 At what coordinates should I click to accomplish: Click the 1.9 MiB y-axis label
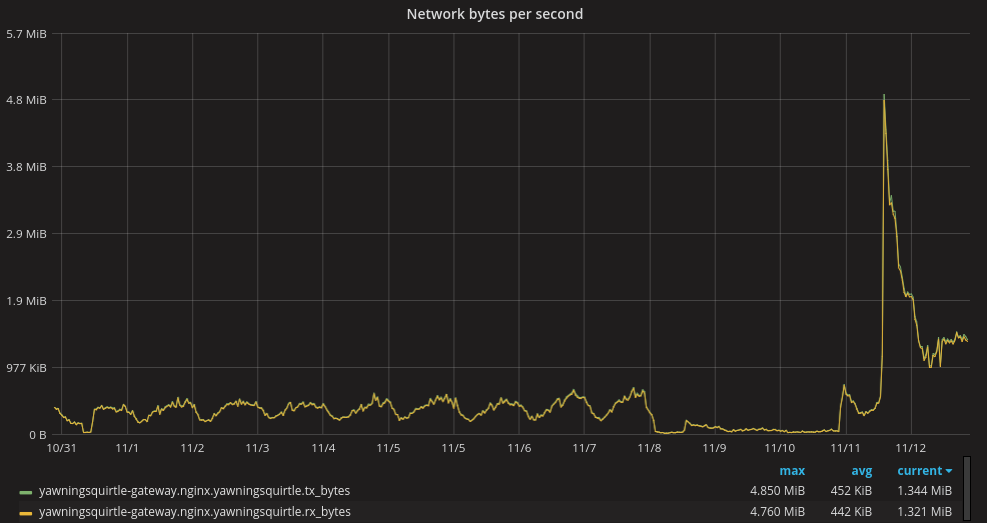tap(26, 301)
